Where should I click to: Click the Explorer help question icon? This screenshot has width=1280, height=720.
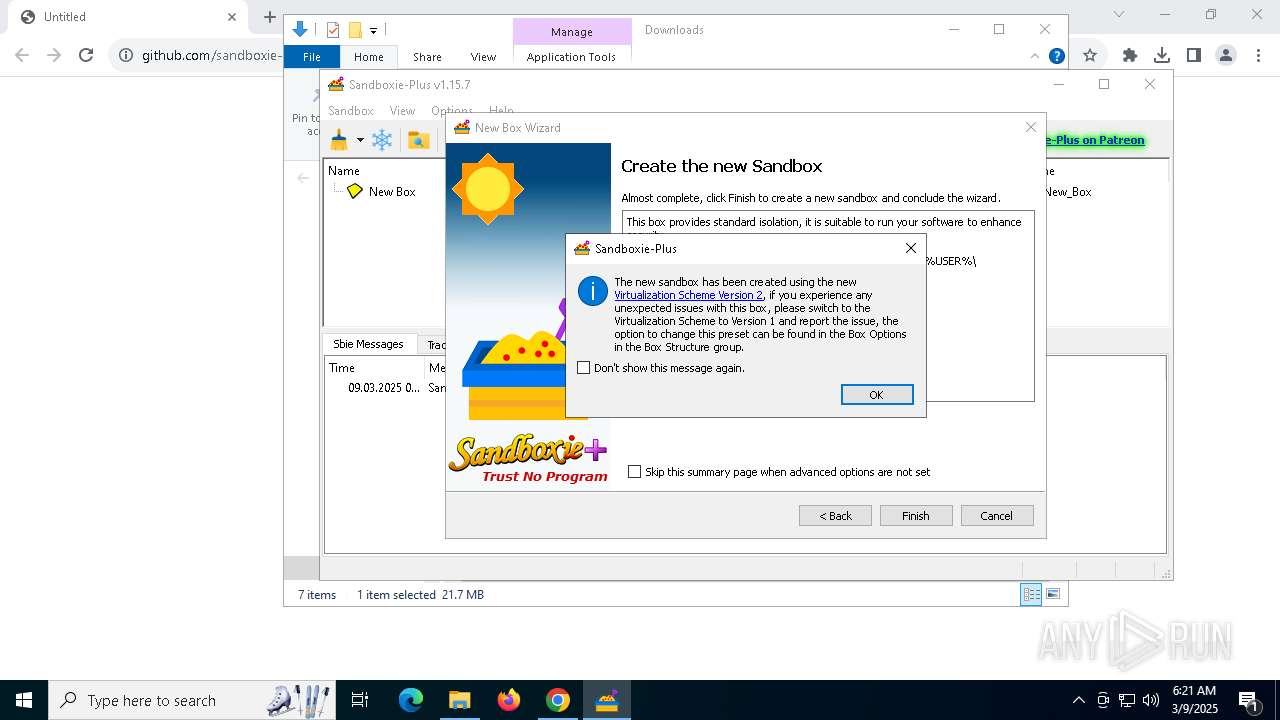pos(1056,56)
